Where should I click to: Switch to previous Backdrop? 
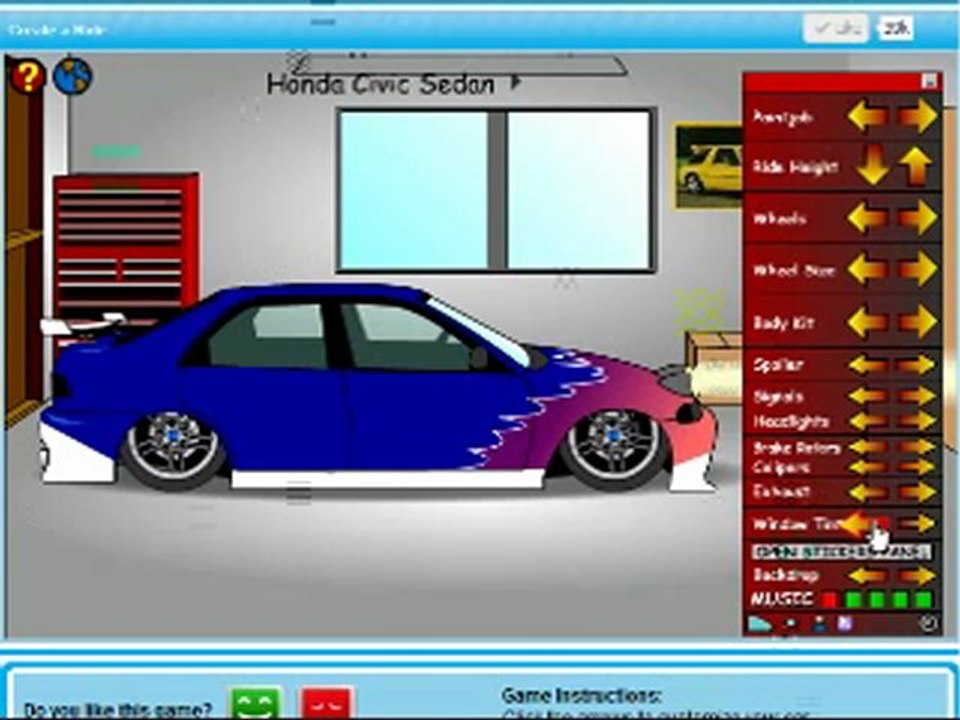click(868, 576)
